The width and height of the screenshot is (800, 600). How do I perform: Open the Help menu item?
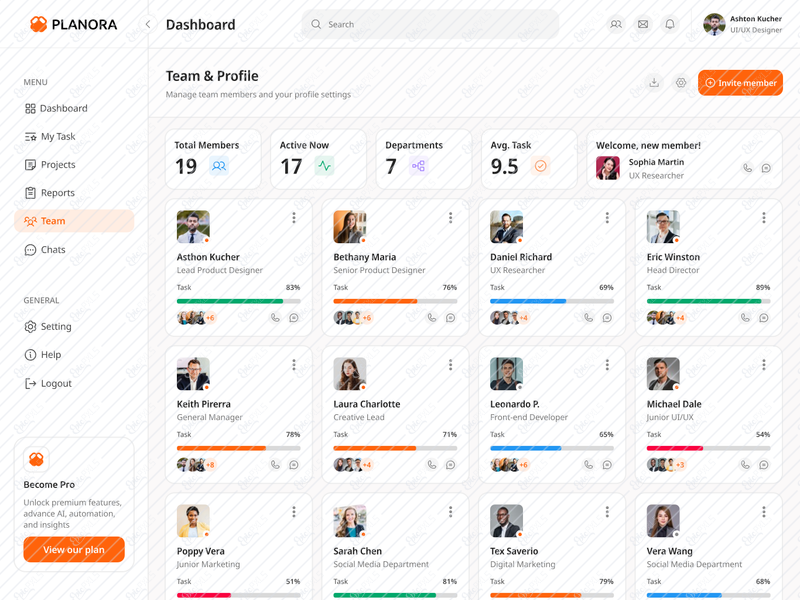74,355
